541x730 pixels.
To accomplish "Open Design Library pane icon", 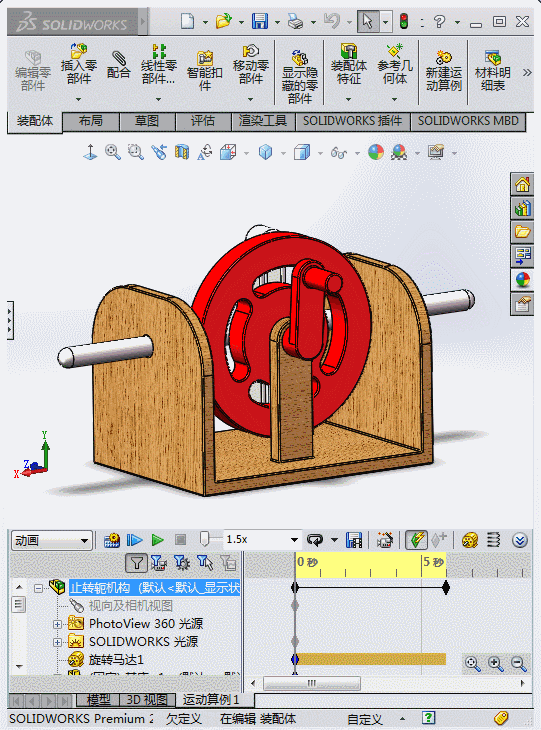I will point(522,208).
